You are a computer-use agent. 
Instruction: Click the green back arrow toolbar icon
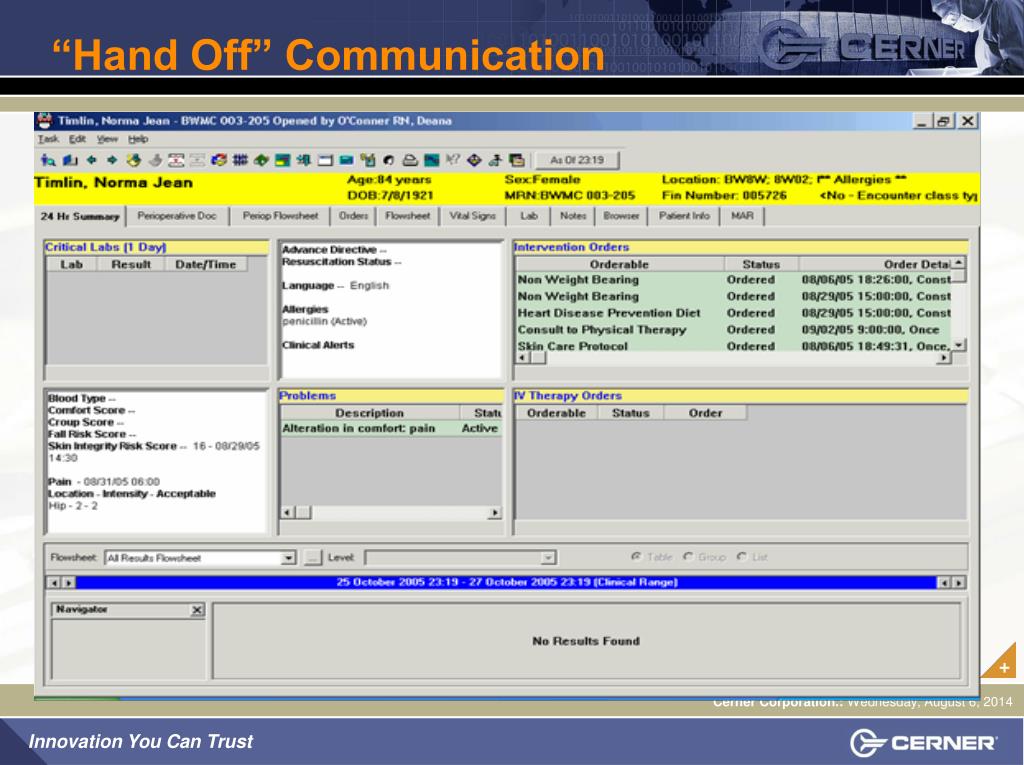coord(91,160)
